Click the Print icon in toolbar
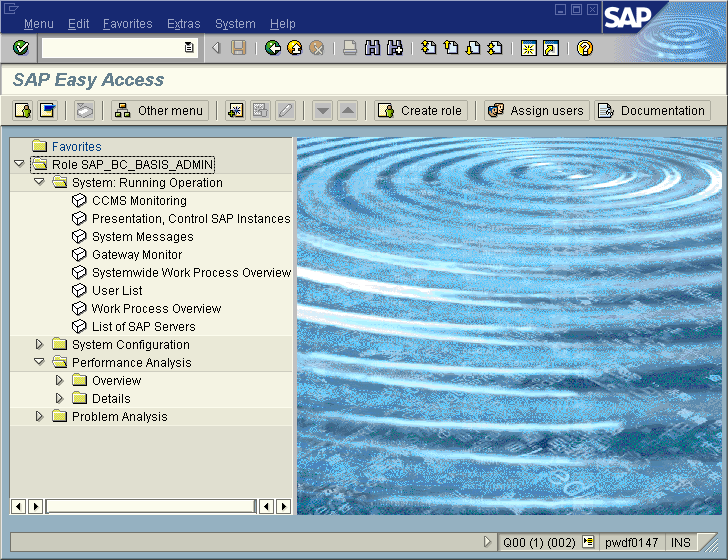The image size is (728, 560). point(350,48)
